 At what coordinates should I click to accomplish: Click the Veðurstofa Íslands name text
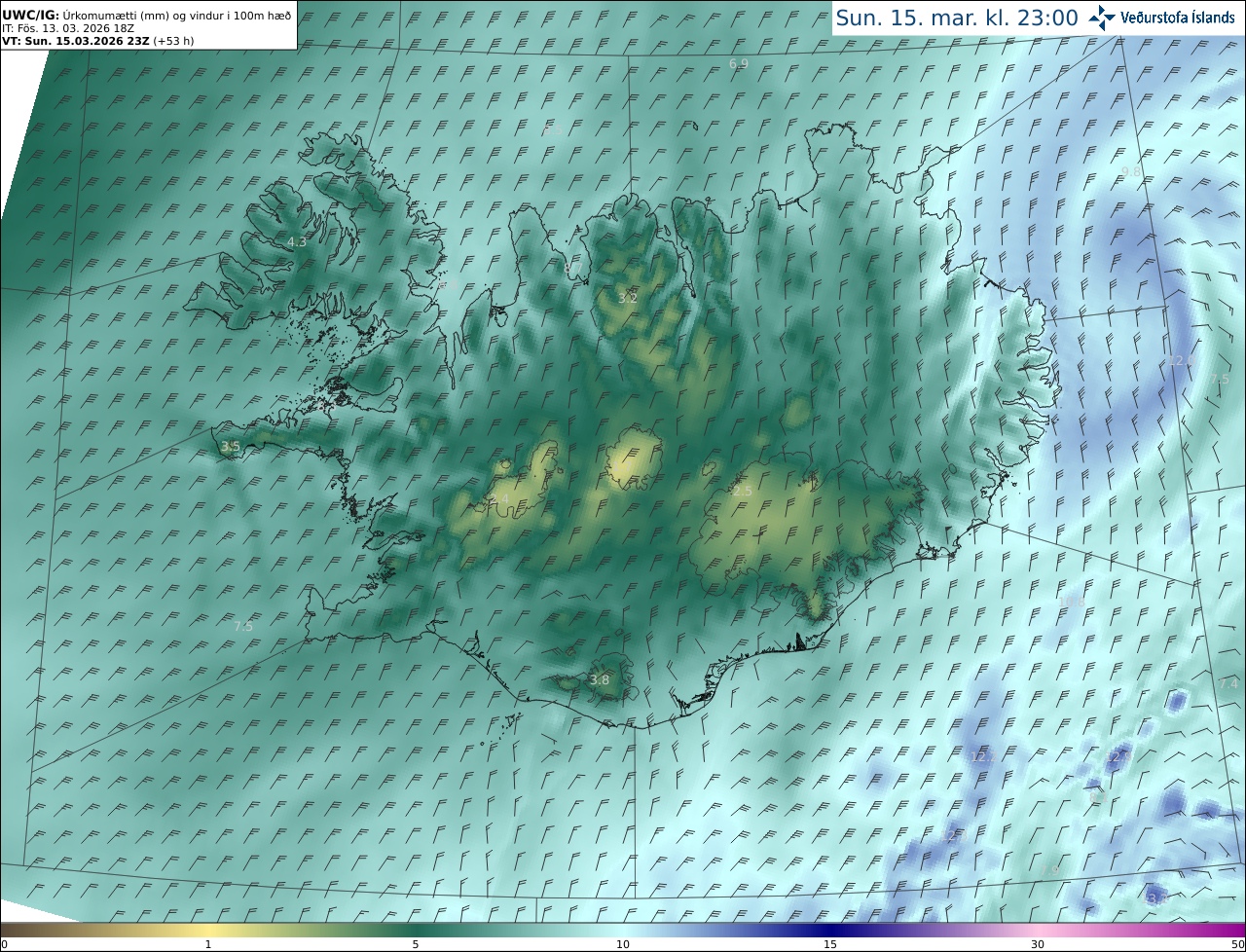click(1178, 18)
